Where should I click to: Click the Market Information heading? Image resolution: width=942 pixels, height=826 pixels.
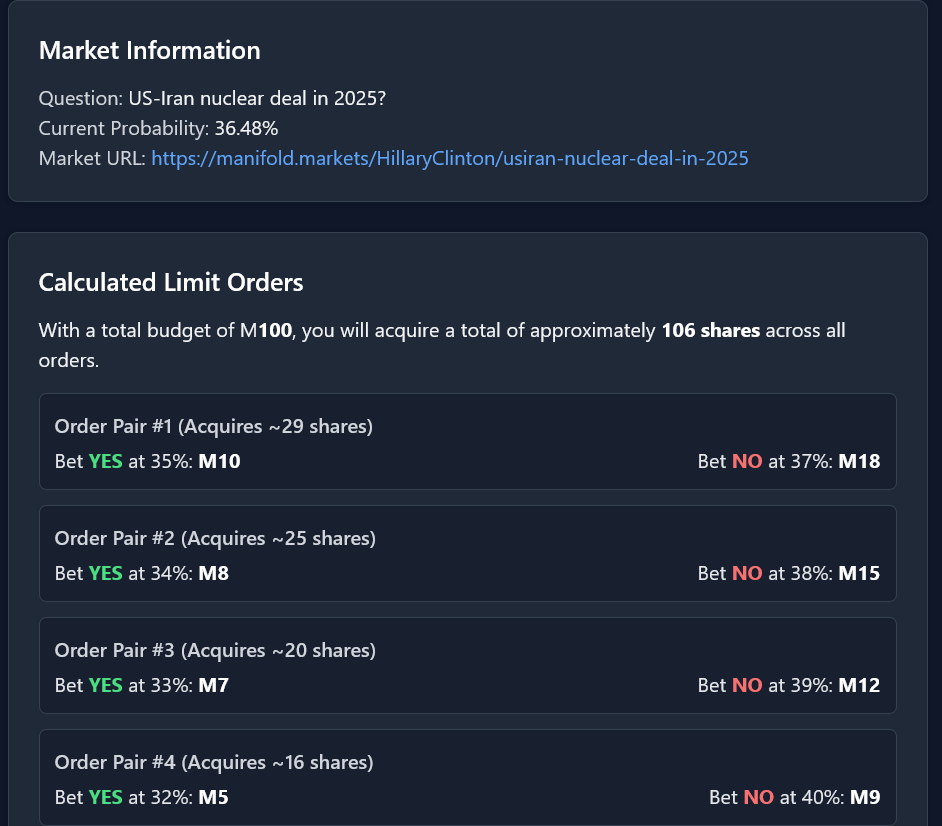[150, 50]
